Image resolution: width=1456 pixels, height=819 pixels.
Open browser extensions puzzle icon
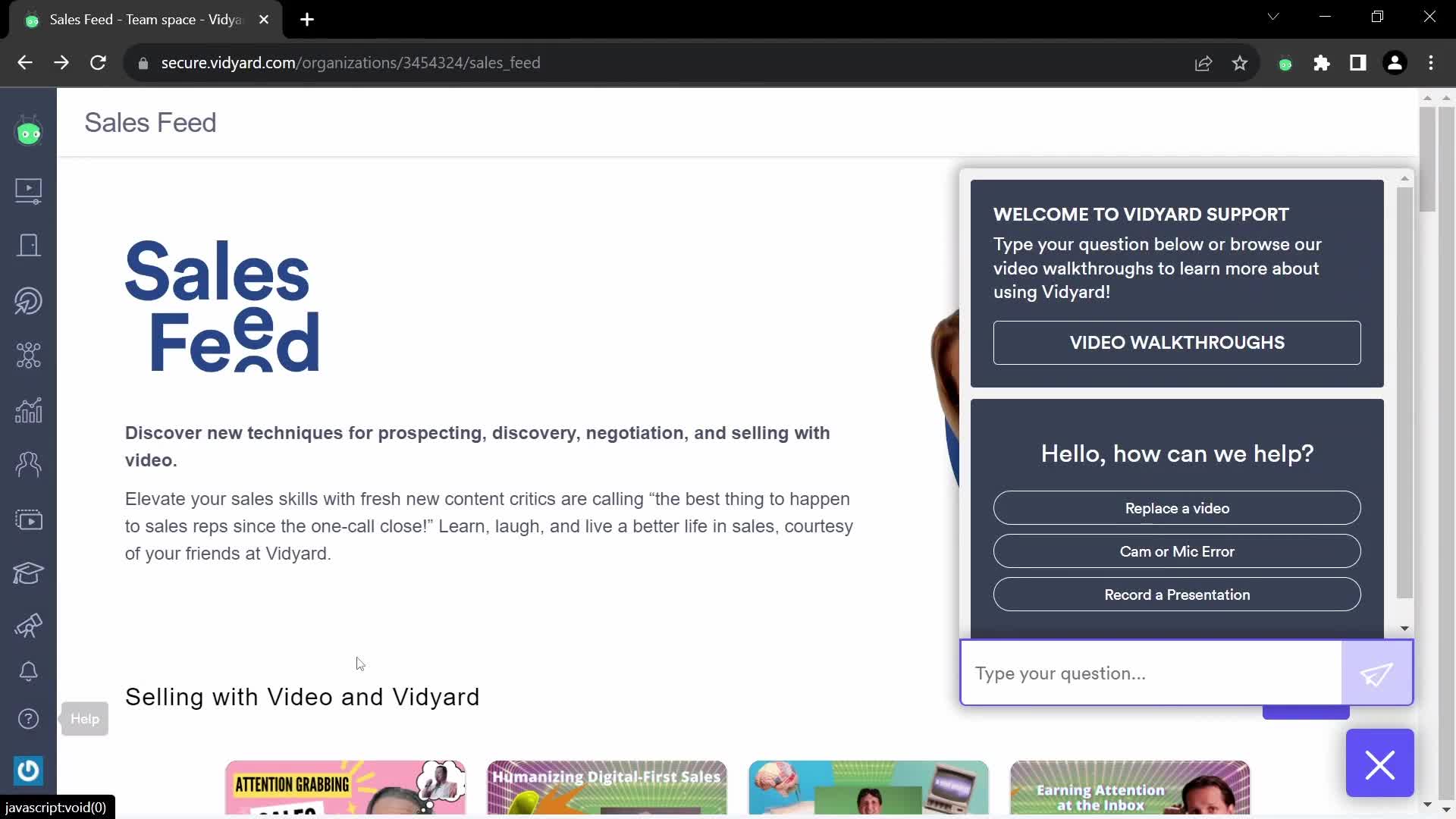(x=1322, y=63)
